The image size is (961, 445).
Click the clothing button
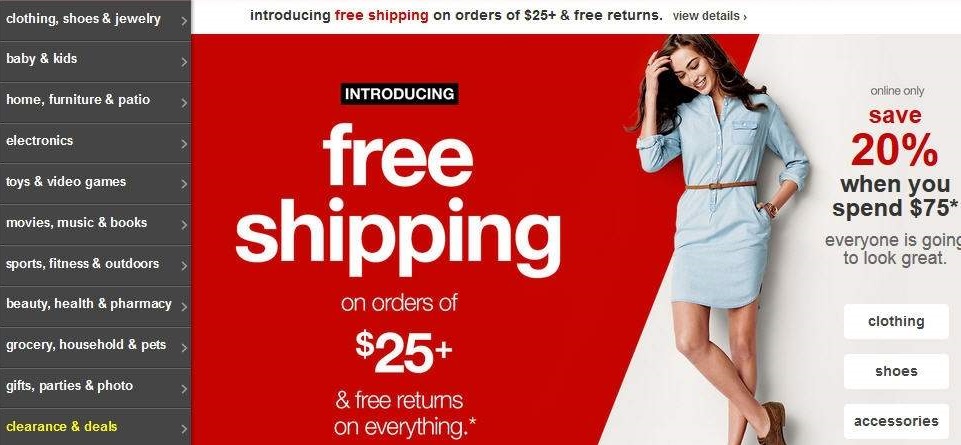(896, 321)
